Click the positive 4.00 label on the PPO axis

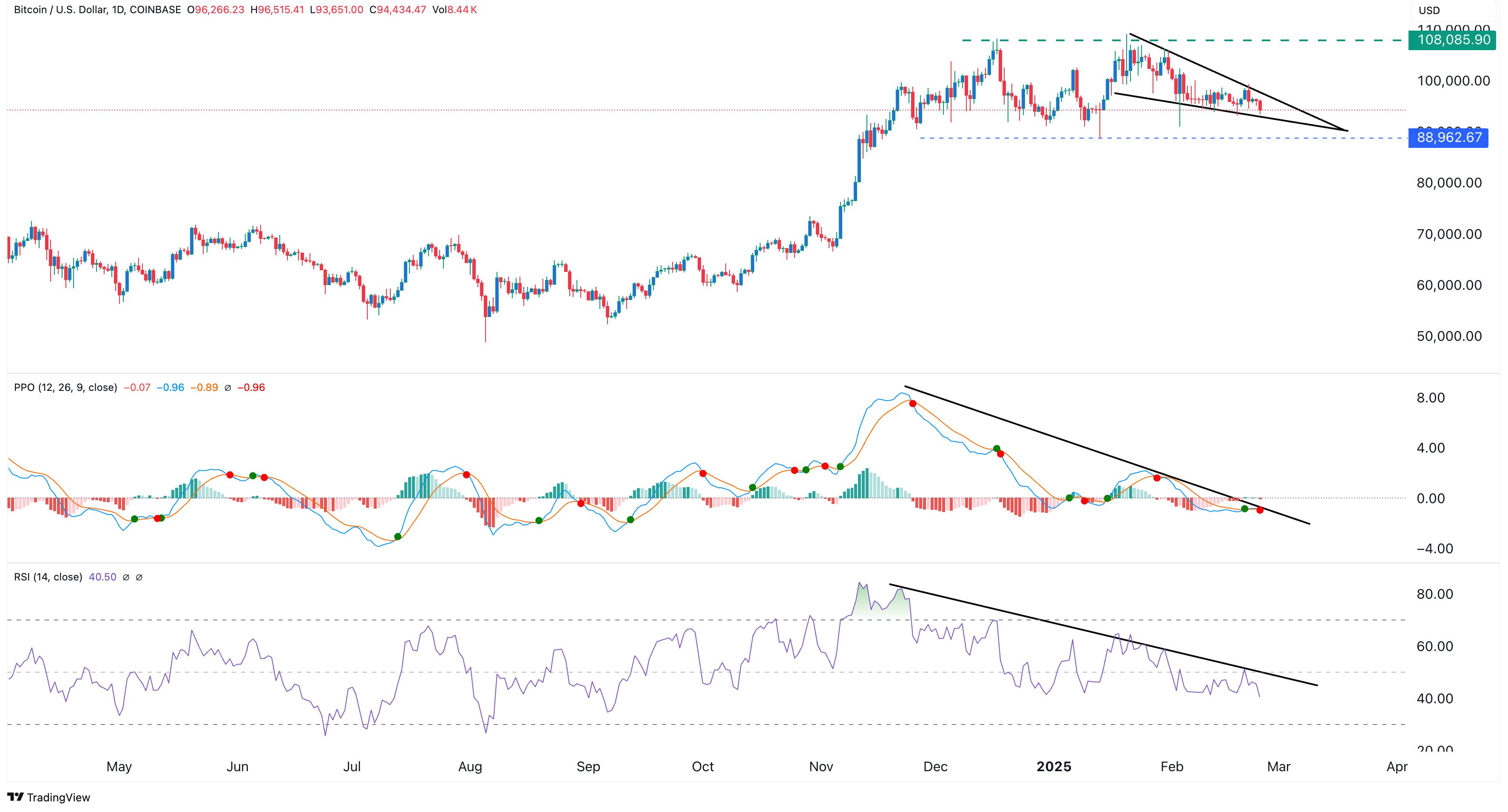[1431, 448]
